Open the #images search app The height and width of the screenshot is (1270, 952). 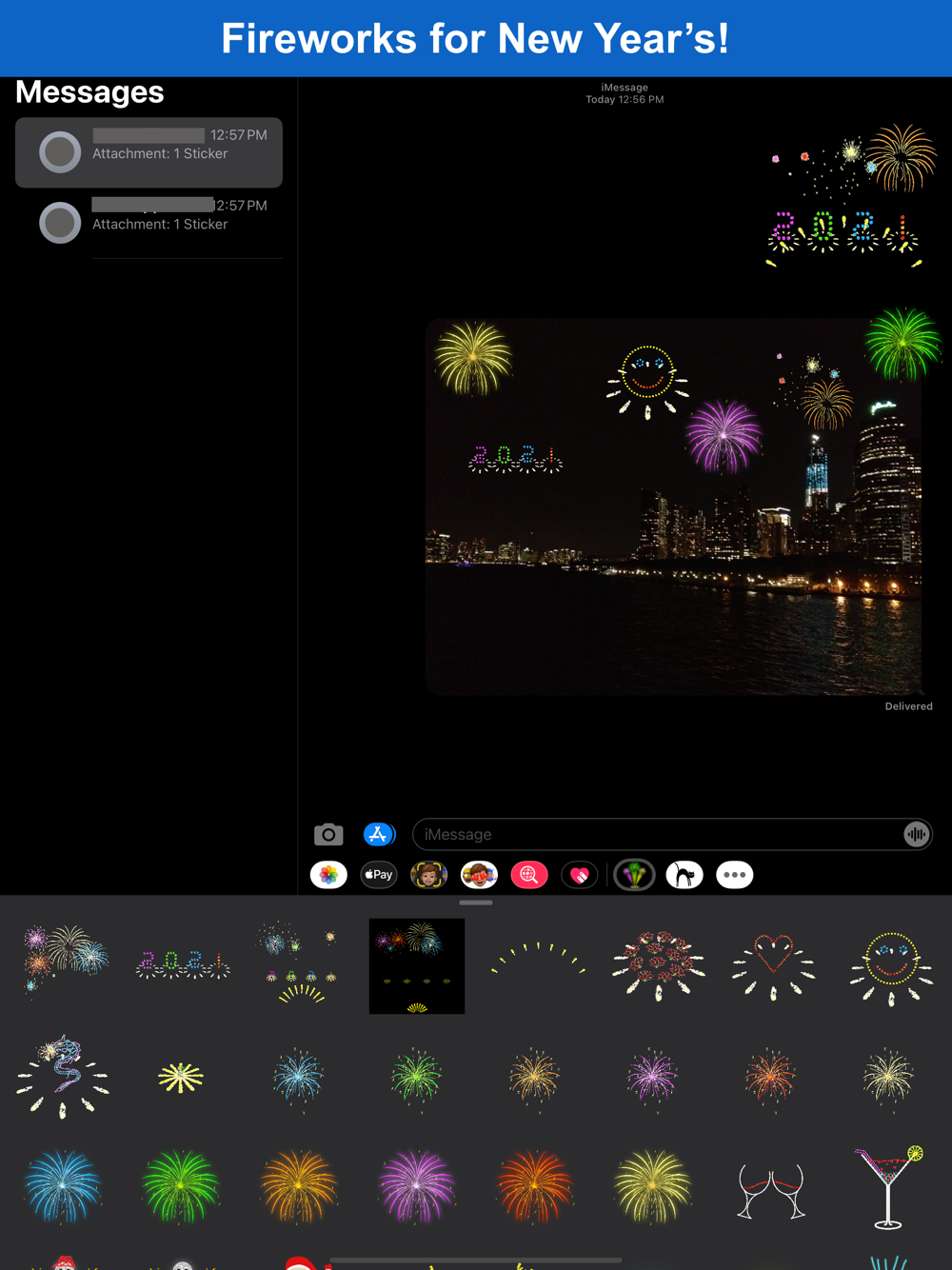point(529,875)
